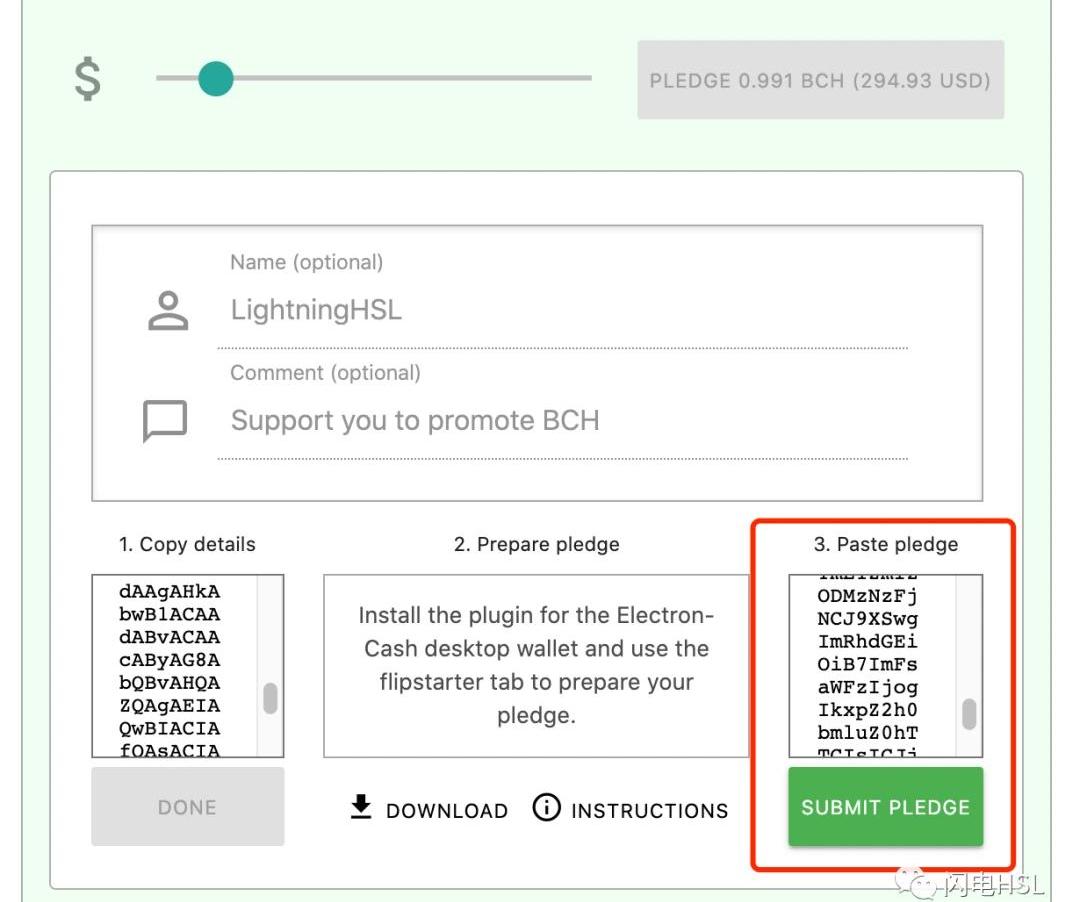The height and width of the screenshot is (902, 1080).
Task: Click the Copy details text box
Action: (187, 666)
